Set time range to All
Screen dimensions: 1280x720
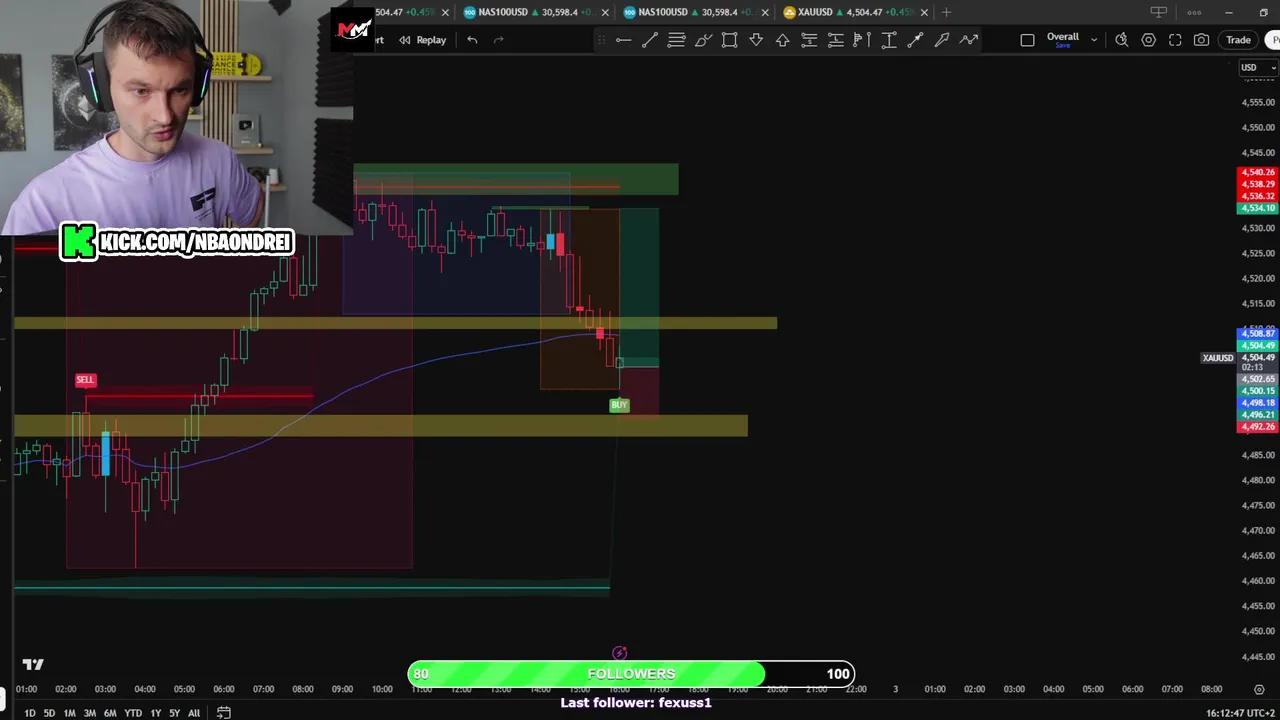194,713
